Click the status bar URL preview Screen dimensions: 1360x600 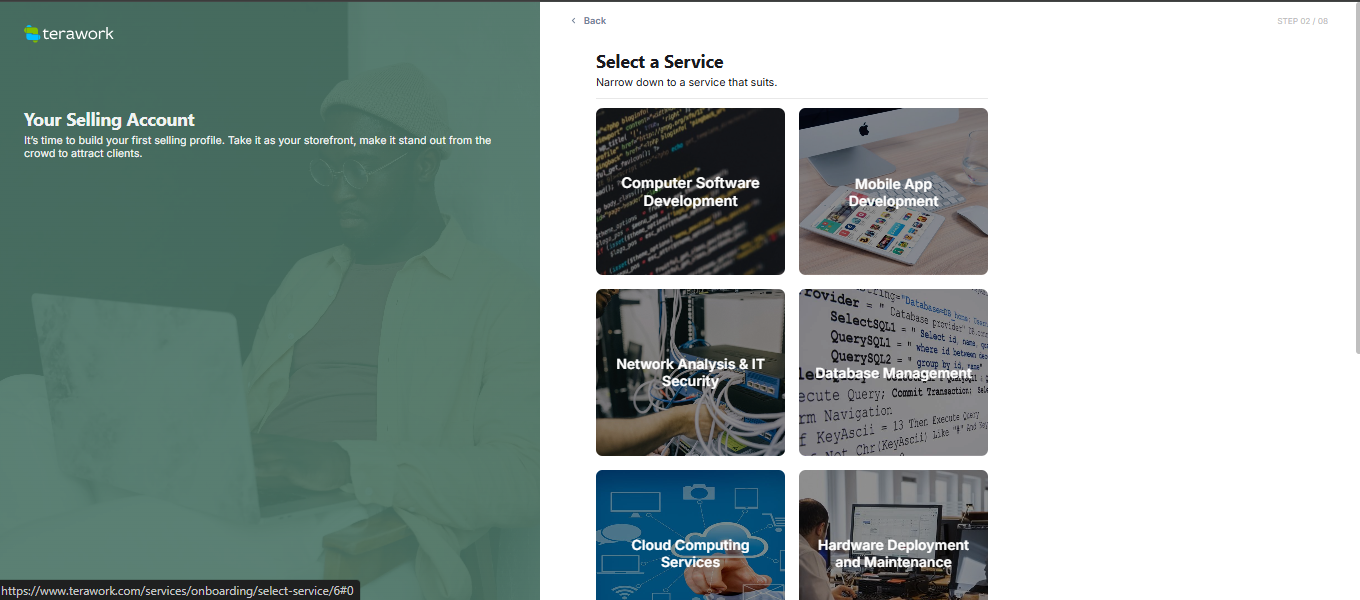click(x=179, y=591)
